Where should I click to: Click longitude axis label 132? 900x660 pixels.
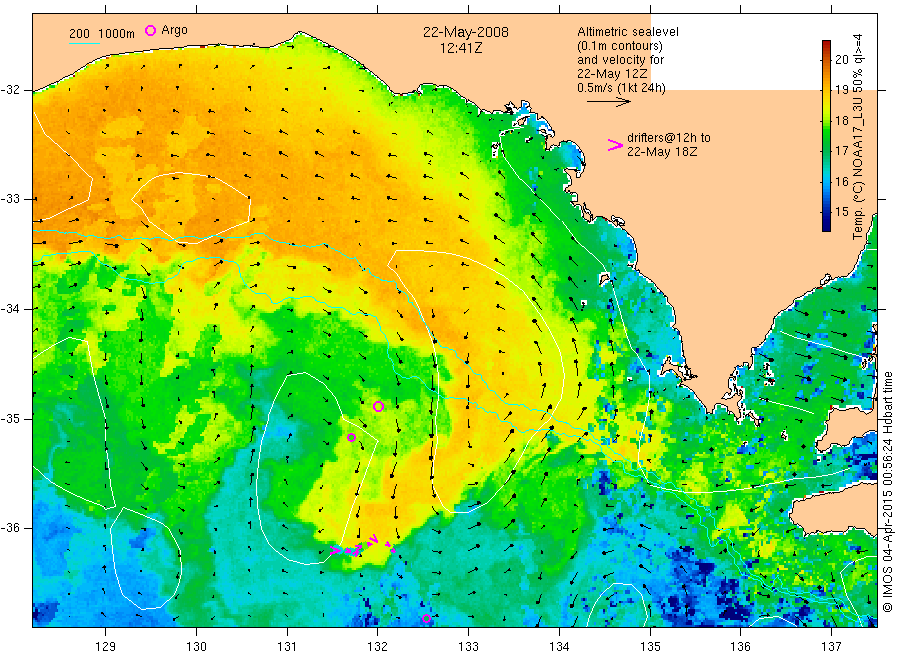(x=378, y=647)
